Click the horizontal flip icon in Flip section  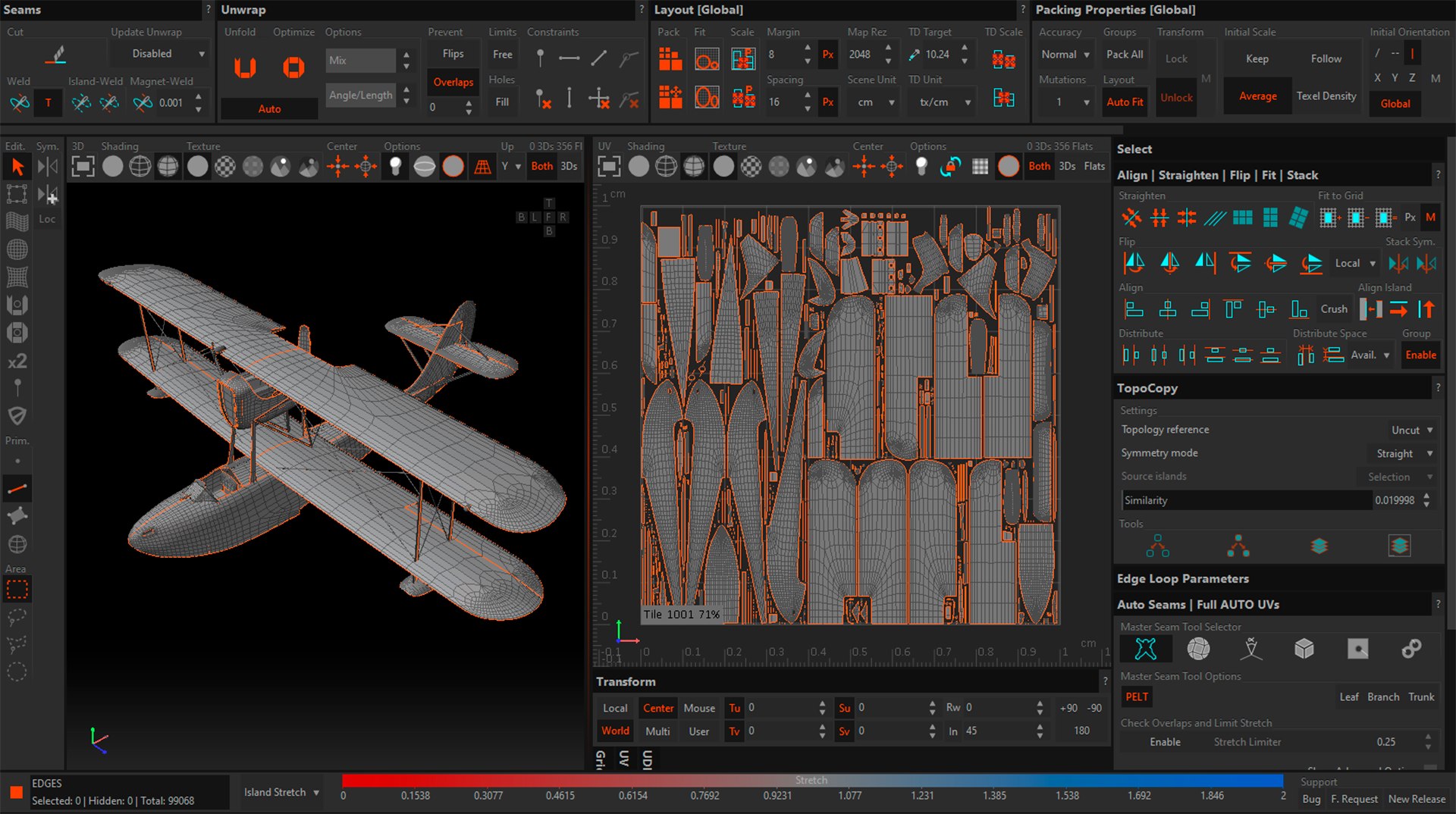point(1134,263)
